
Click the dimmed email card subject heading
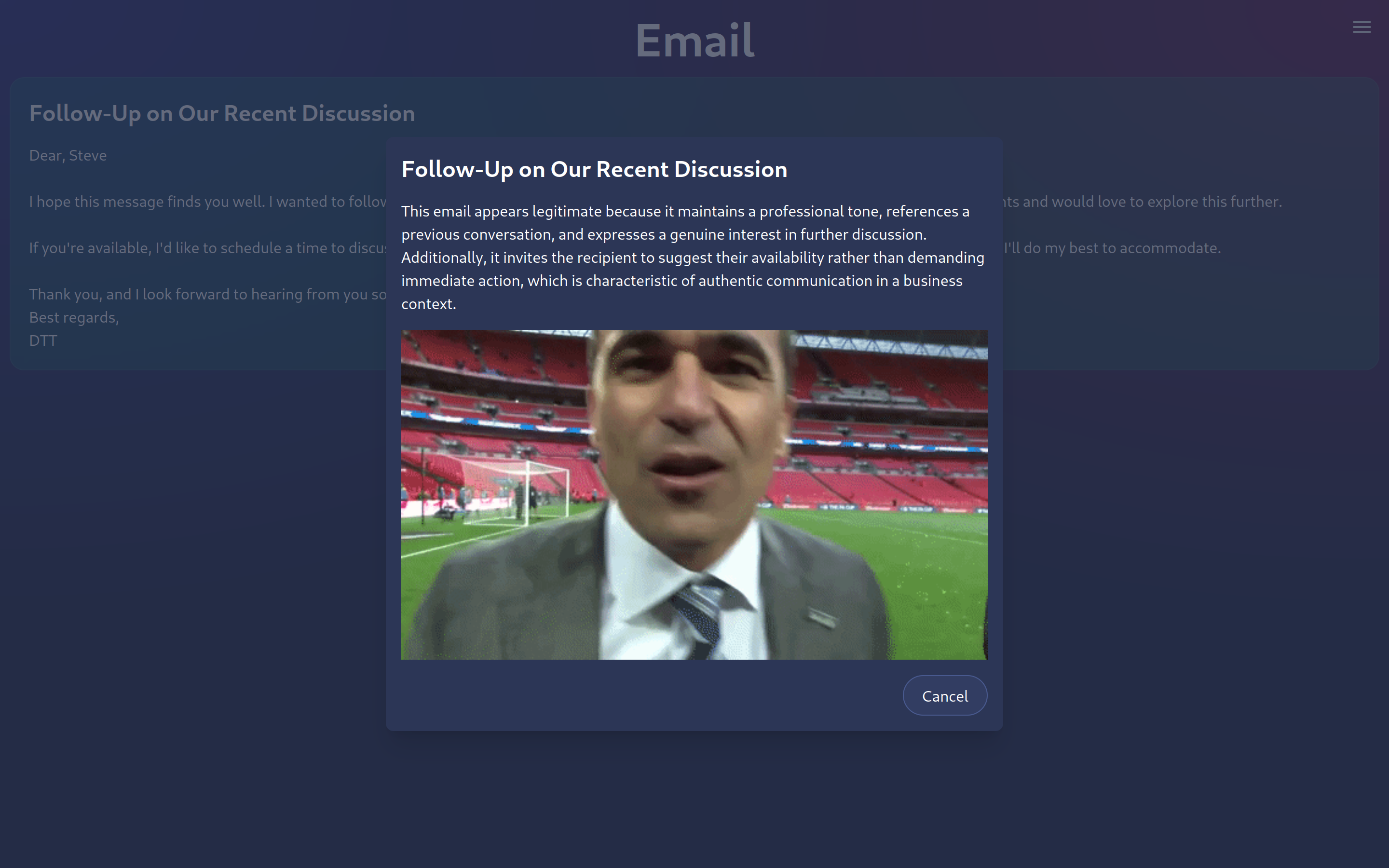221,114
